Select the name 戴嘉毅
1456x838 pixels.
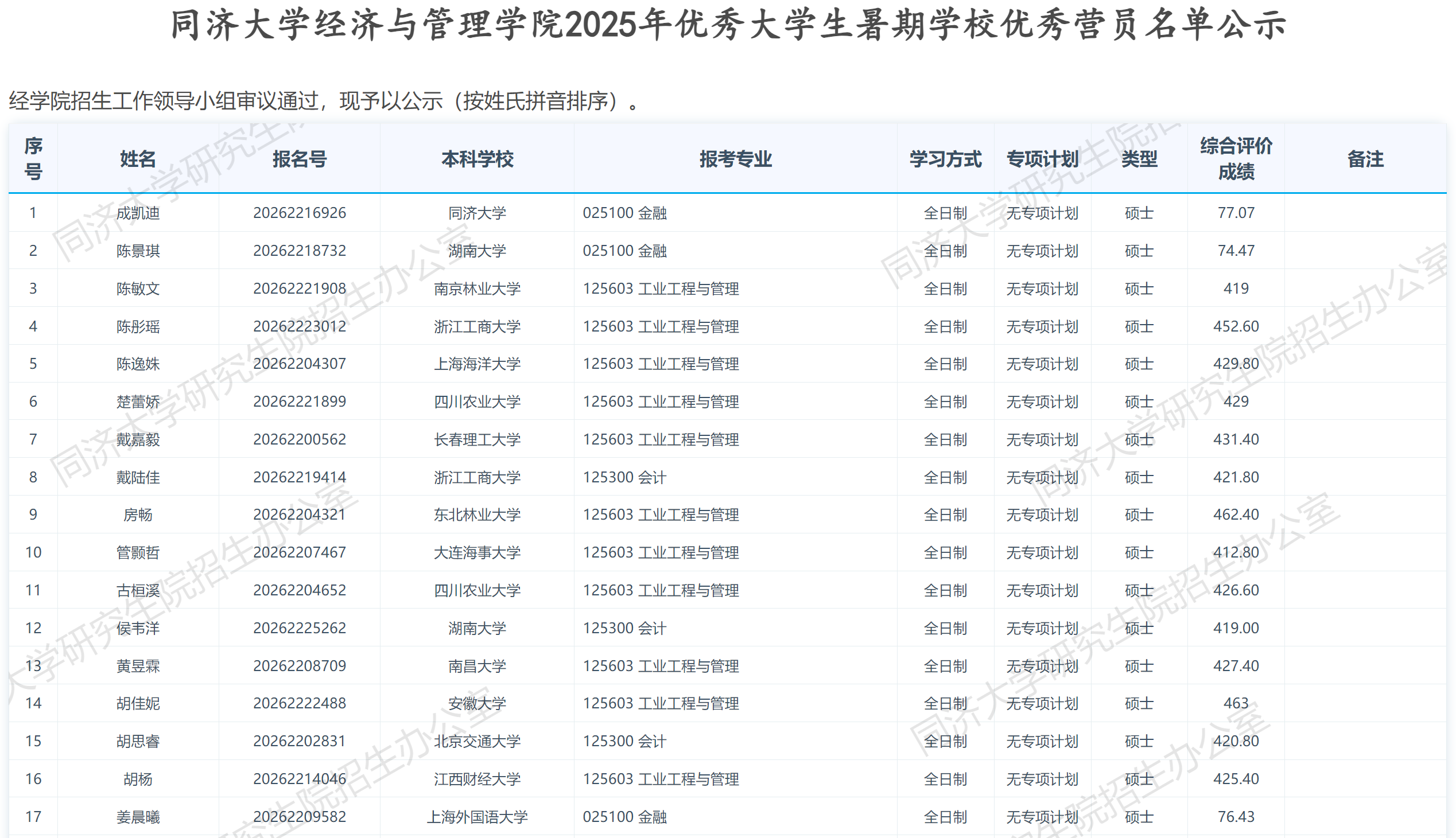click(138, 440)
